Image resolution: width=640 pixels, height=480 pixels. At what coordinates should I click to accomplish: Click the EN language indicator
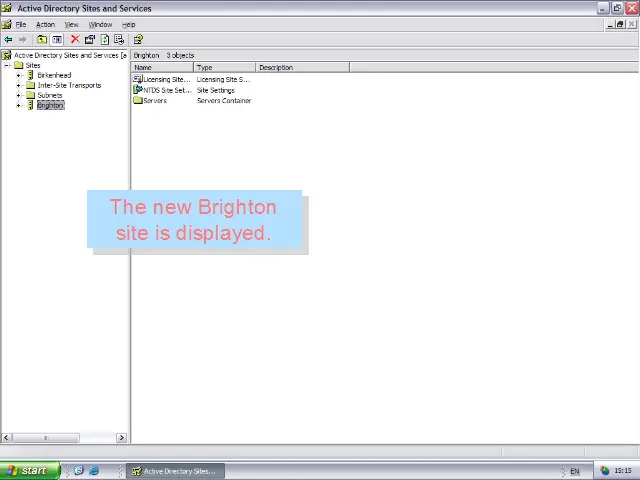(x=575, y=471)
